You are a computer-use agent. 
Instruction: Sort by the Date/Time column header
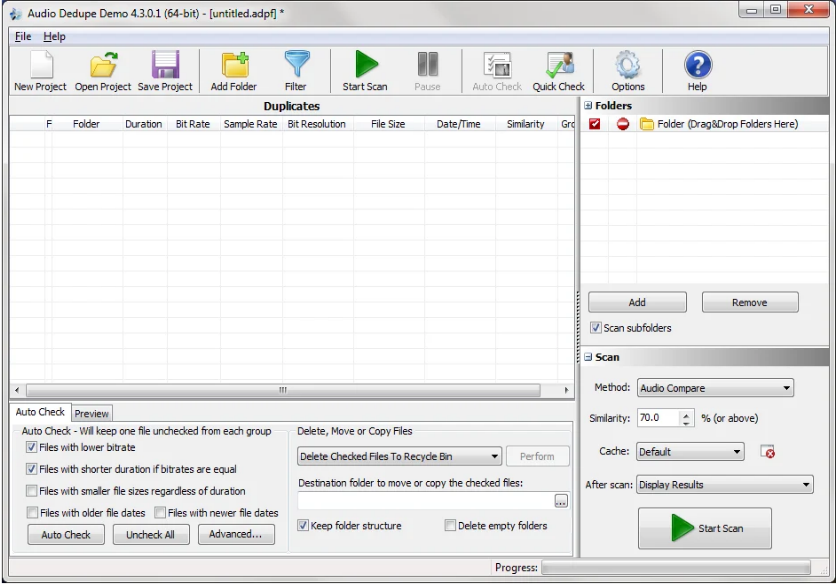pos(459,124)
